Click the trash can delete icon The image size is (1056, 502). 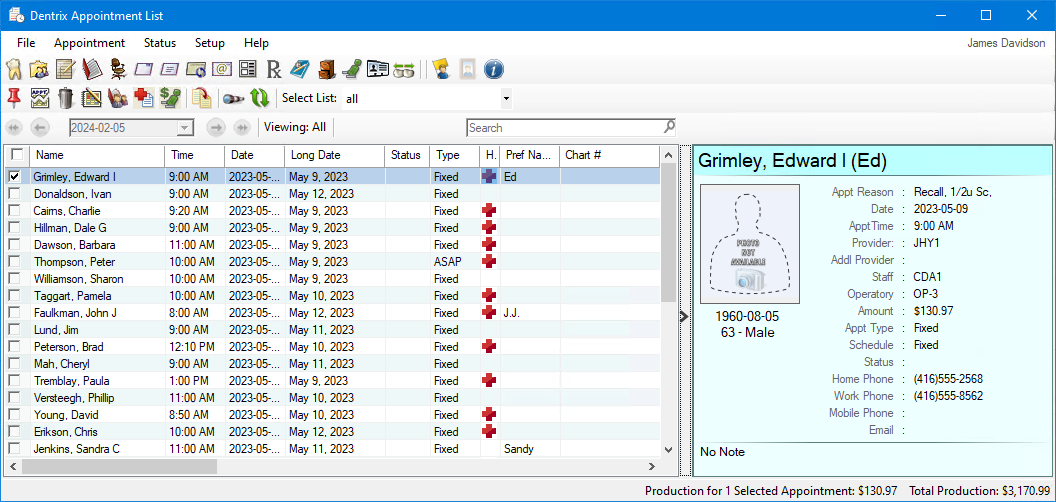click(66, 98)
